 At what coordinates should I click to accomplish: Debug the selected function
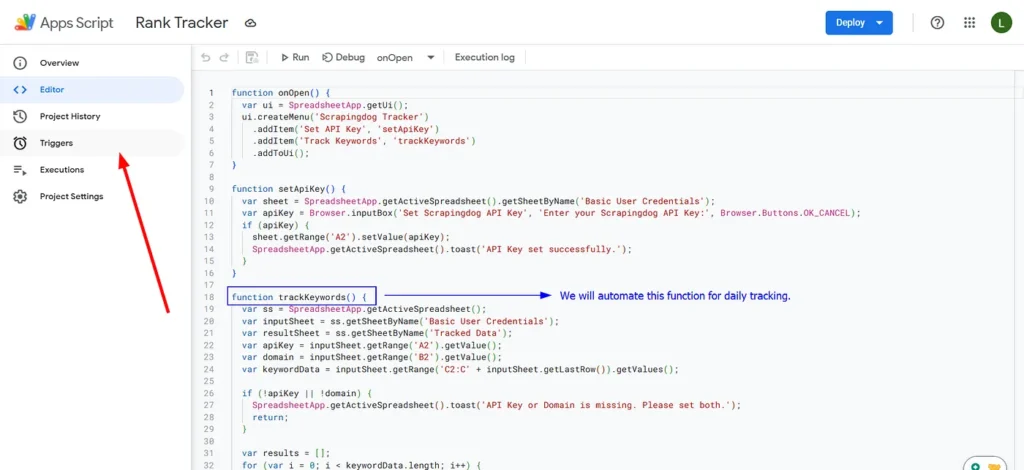(343, 57)
